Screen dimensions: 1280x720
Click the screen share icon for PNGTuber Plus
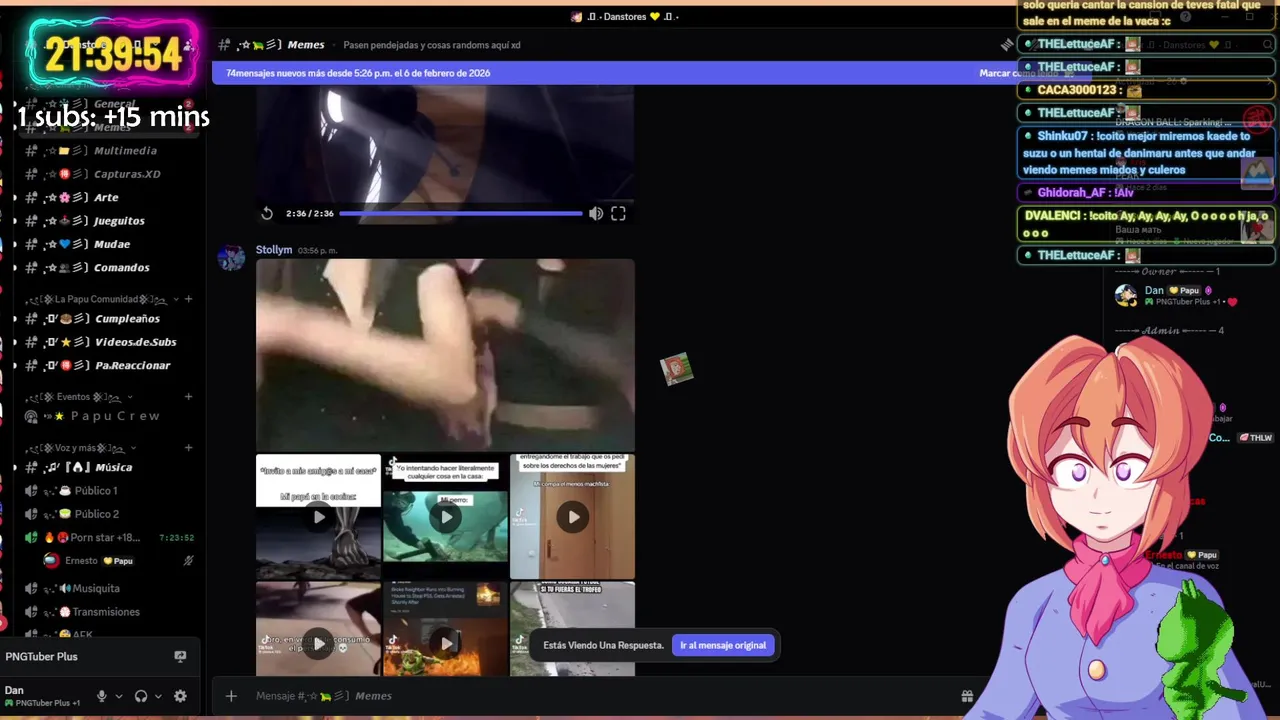coord(180,657)
